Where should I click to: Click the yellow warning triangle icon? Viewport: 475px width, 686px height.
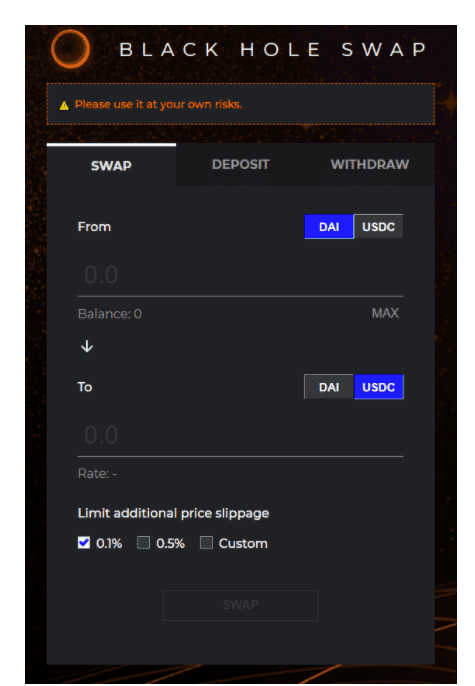(x=64, y=105)
